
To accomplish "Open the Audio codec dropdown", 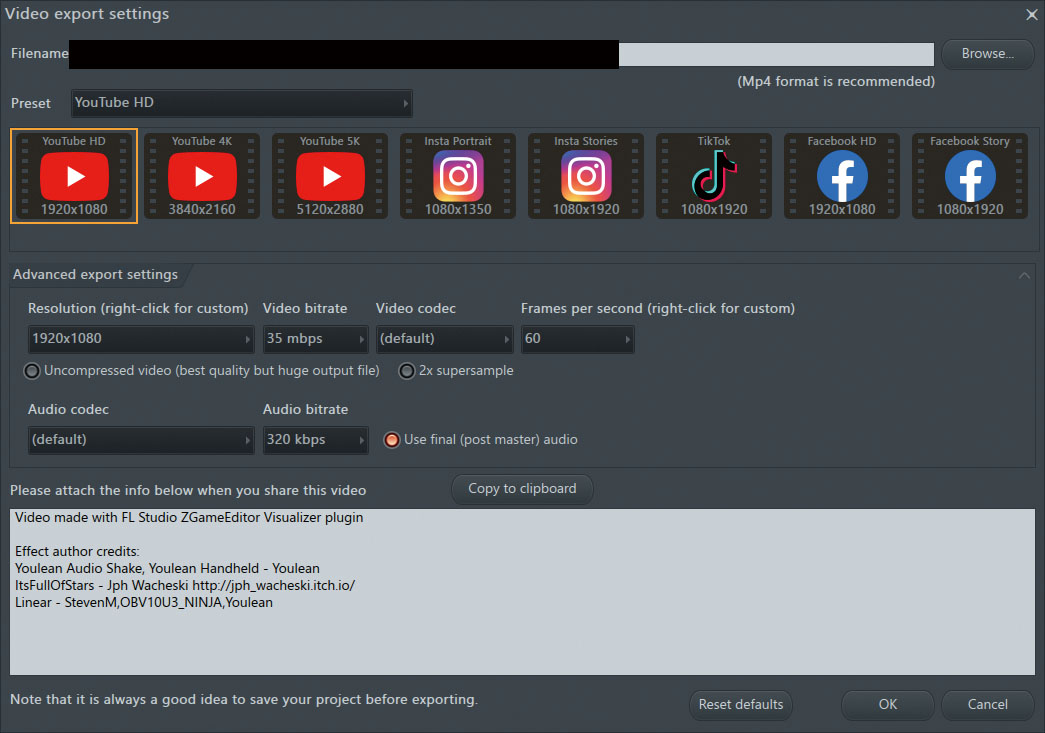I will [x=141, y=440].
